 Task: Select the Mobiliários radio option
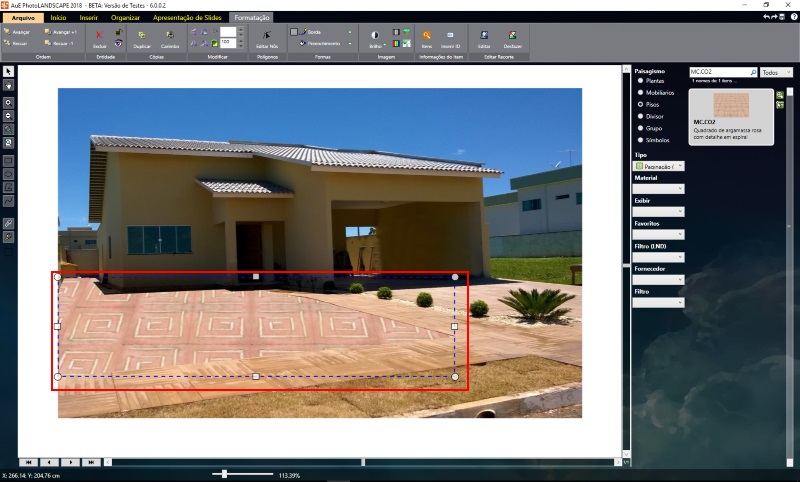640,92
